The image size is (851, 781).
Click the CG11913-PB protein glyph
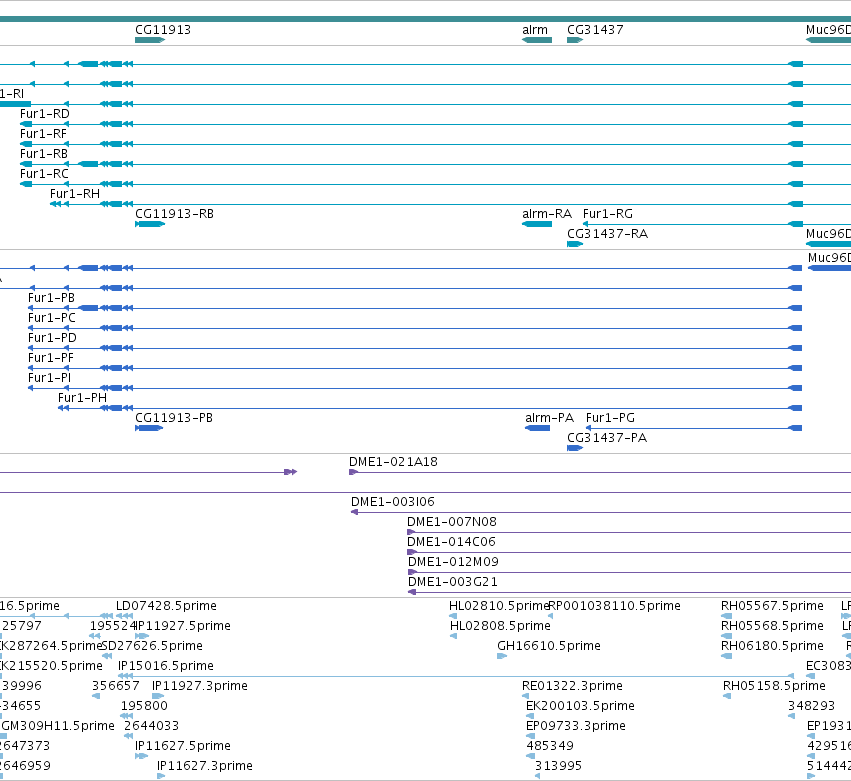click(149, 428)
